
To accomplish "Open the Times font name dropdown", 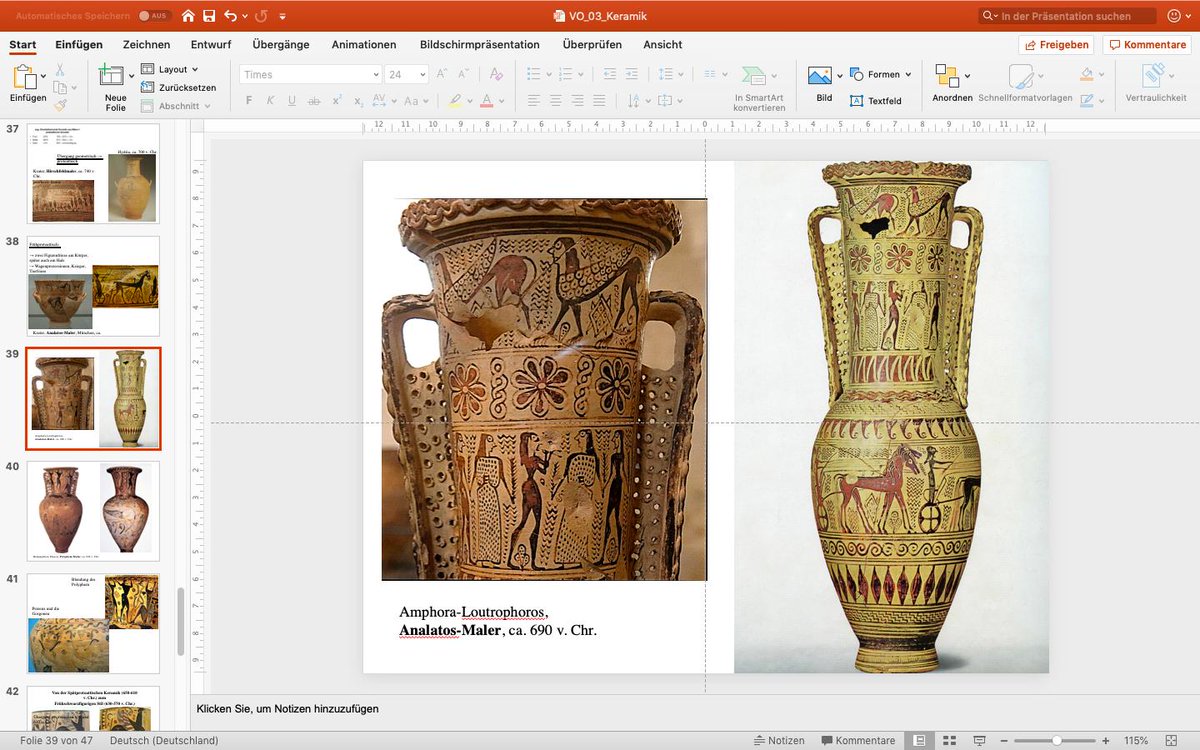I will pos(376,75).
